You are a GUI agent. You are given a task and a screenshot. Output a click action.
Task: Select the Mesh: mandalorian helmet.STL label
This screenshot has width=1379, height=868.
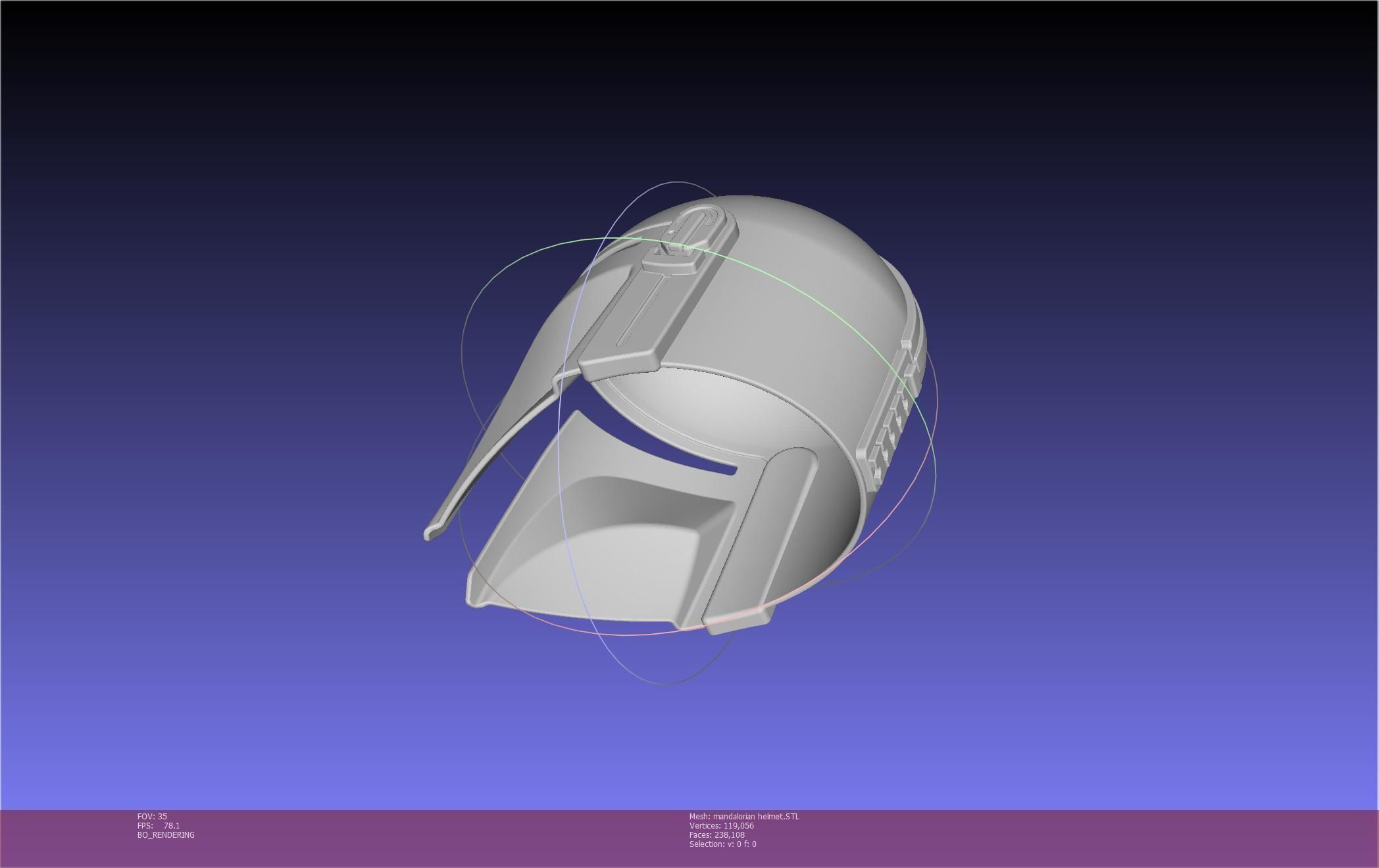click(x=744, y=816)
